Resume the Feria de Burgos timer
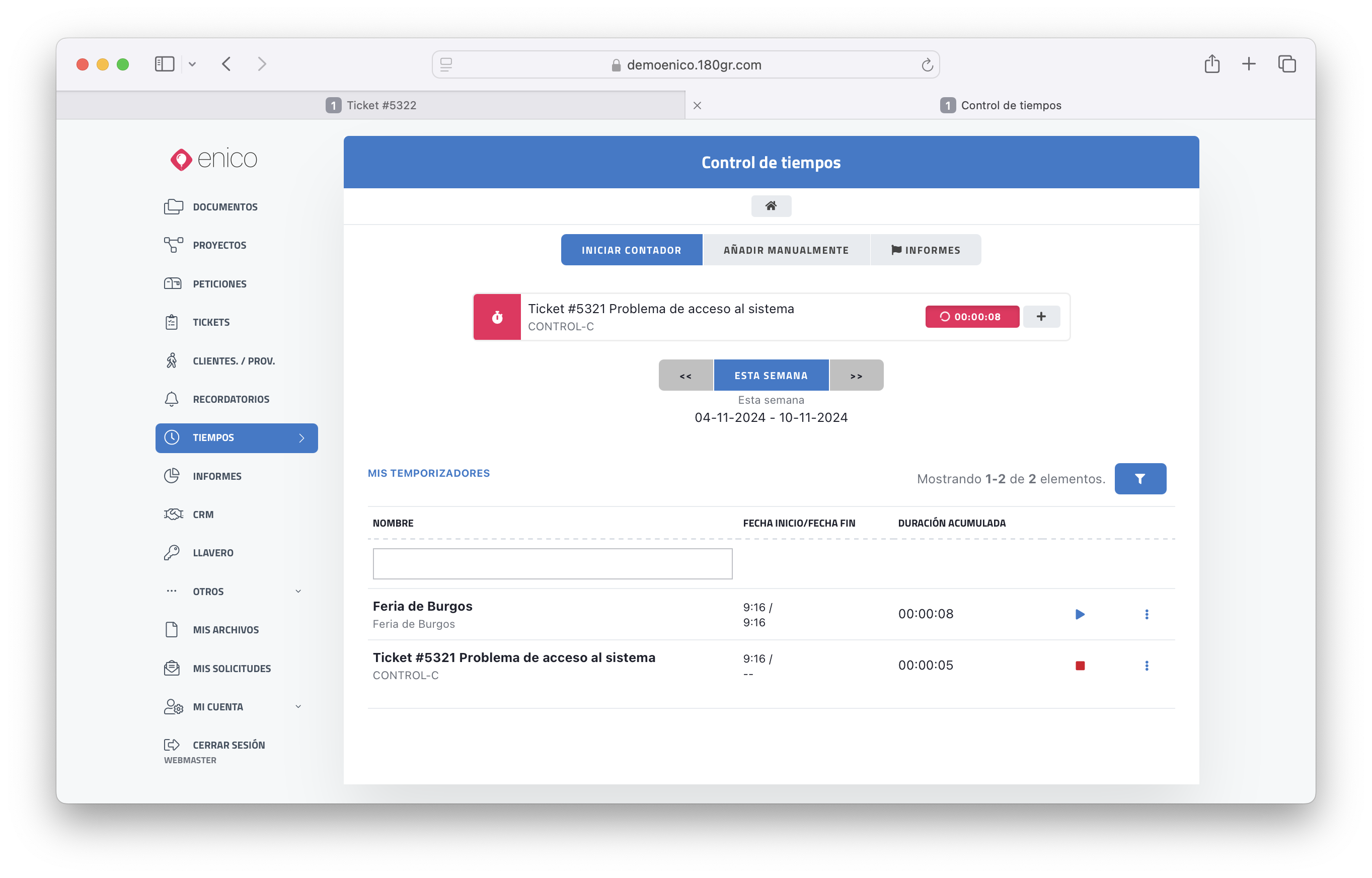 pyautogui.click(x=1080, y=614)
